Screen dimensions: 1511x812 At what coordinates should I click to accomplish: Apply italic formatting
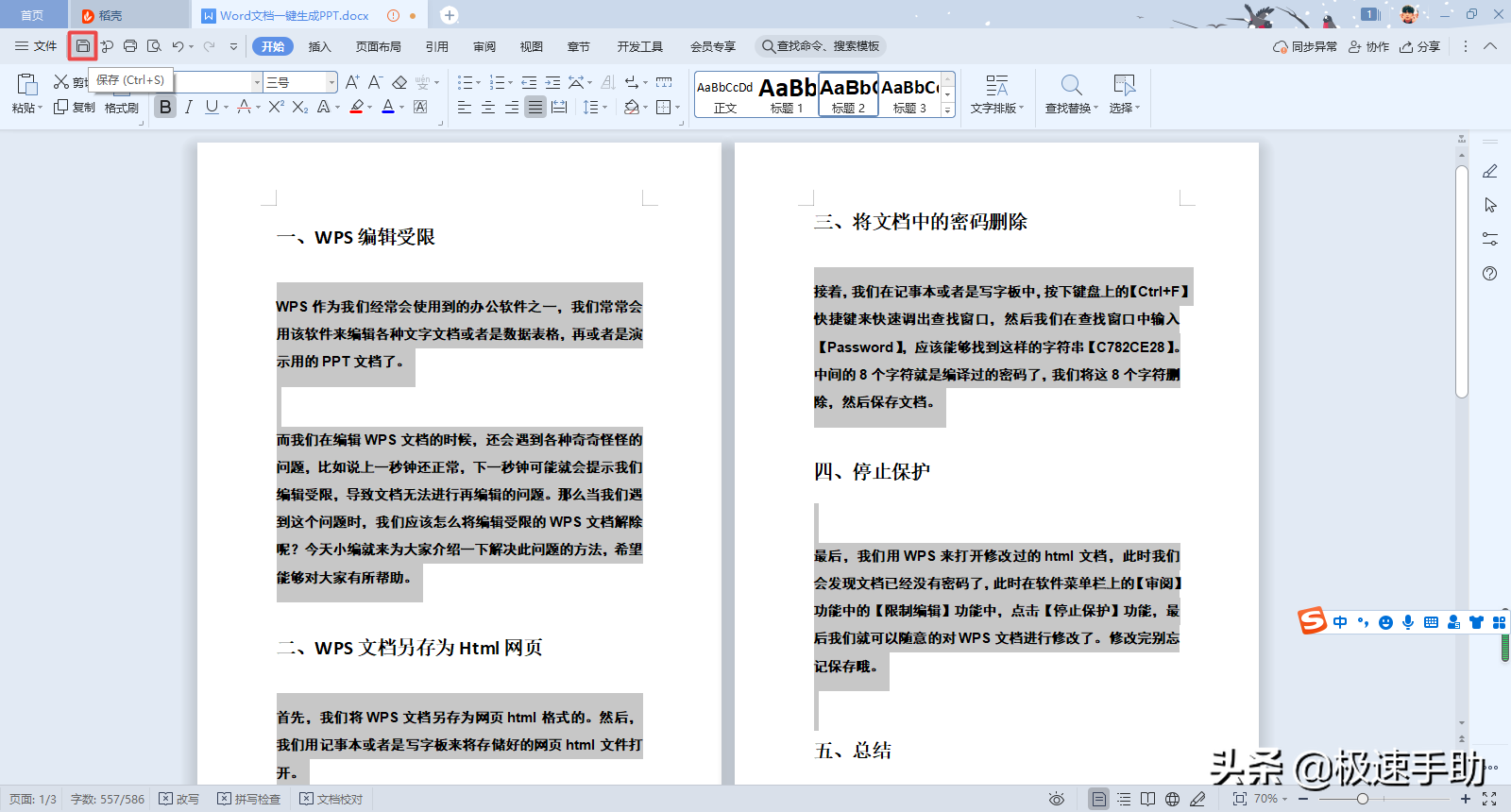[189, 107]
